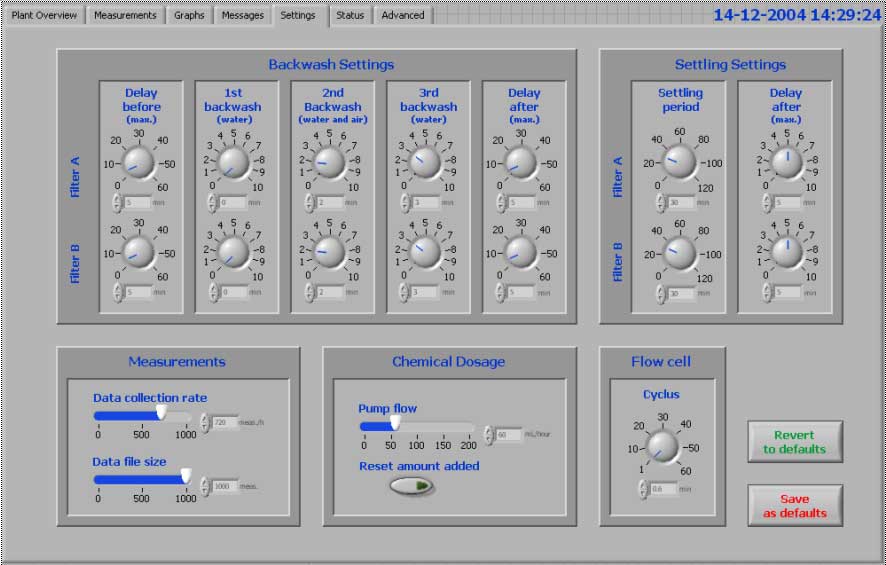The height and width of the screenshot is (565, 886).
Task: Click Filter A 2nd Backwash knob
Action: tap(329, 162)
